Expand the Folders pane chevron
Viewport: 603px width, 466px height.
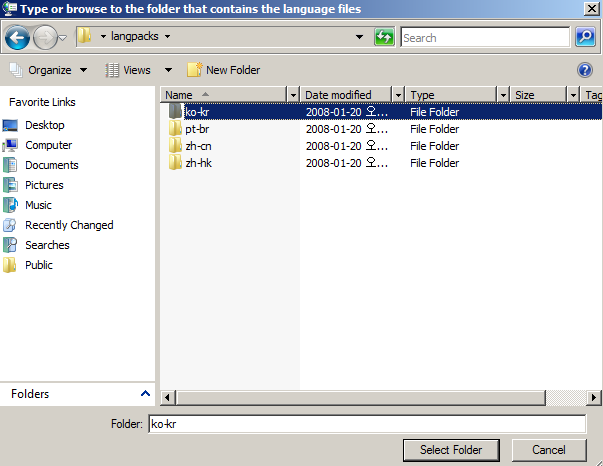pyautogui.click(x=145, y=393)
